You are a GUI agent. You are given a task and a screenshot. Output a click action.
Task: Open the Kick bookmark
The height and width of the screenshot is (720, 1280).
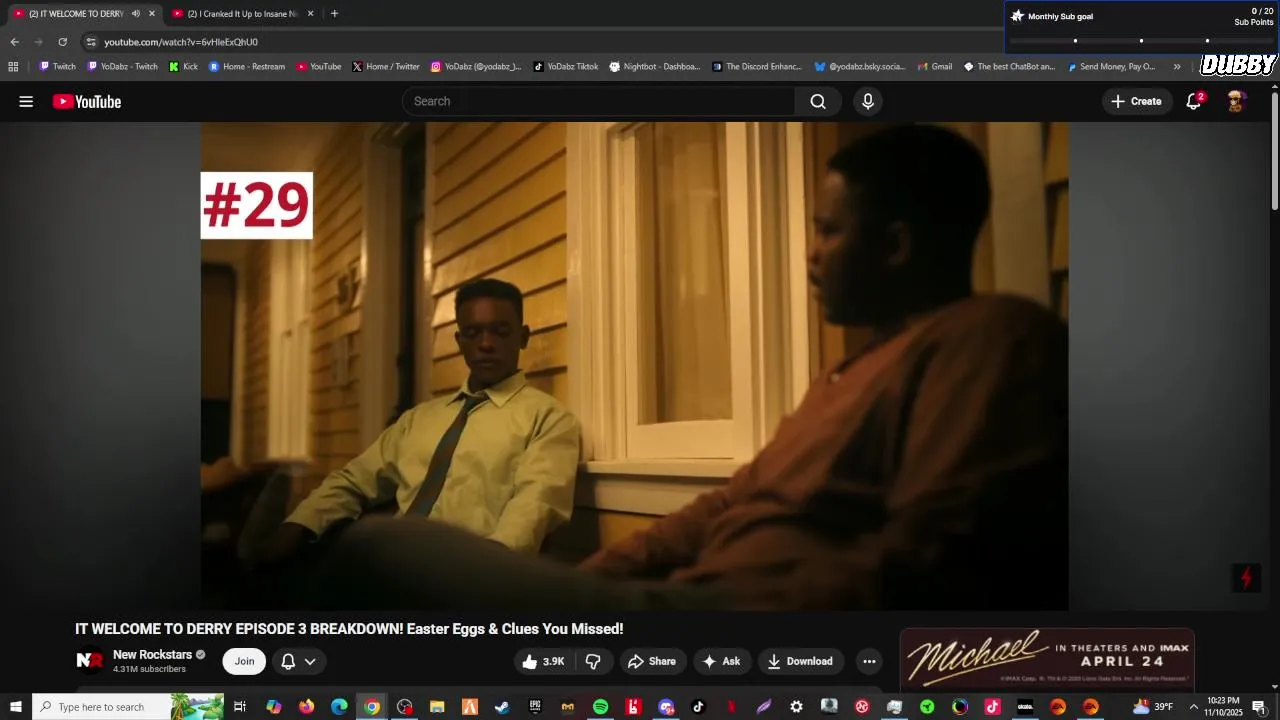[183, 67]
